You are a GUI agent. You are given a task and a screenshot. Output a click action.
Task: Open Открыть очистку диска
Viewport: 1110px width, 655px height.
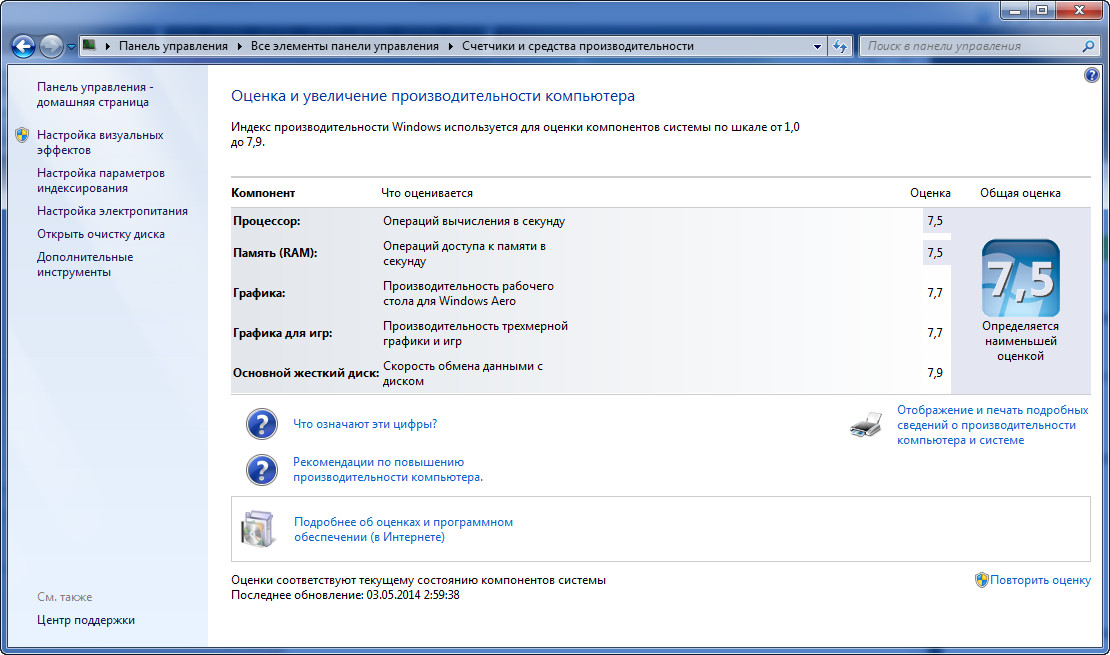coord(101,234)
